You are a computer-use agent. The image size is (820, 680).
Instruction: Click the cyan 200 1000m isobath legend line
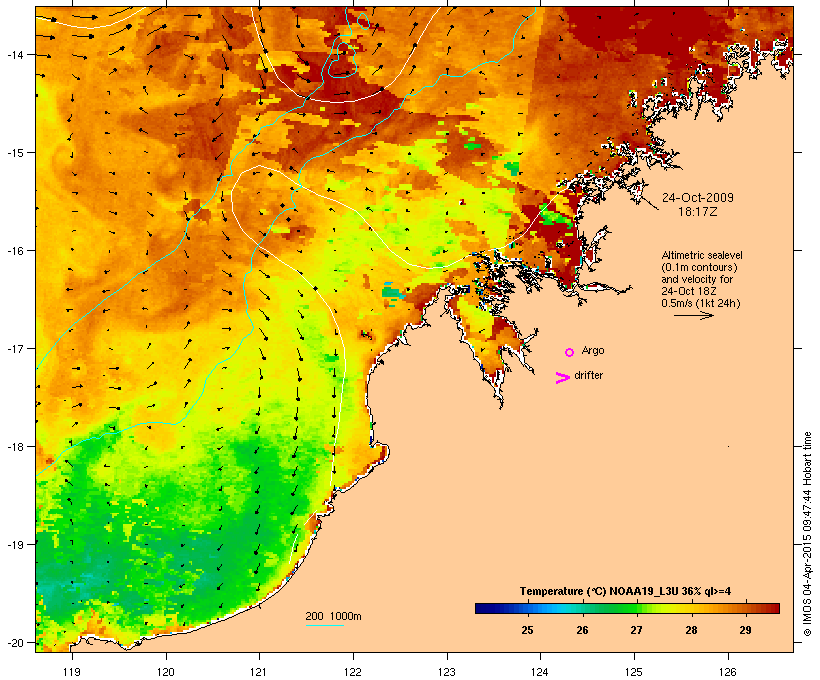point(324,625)
